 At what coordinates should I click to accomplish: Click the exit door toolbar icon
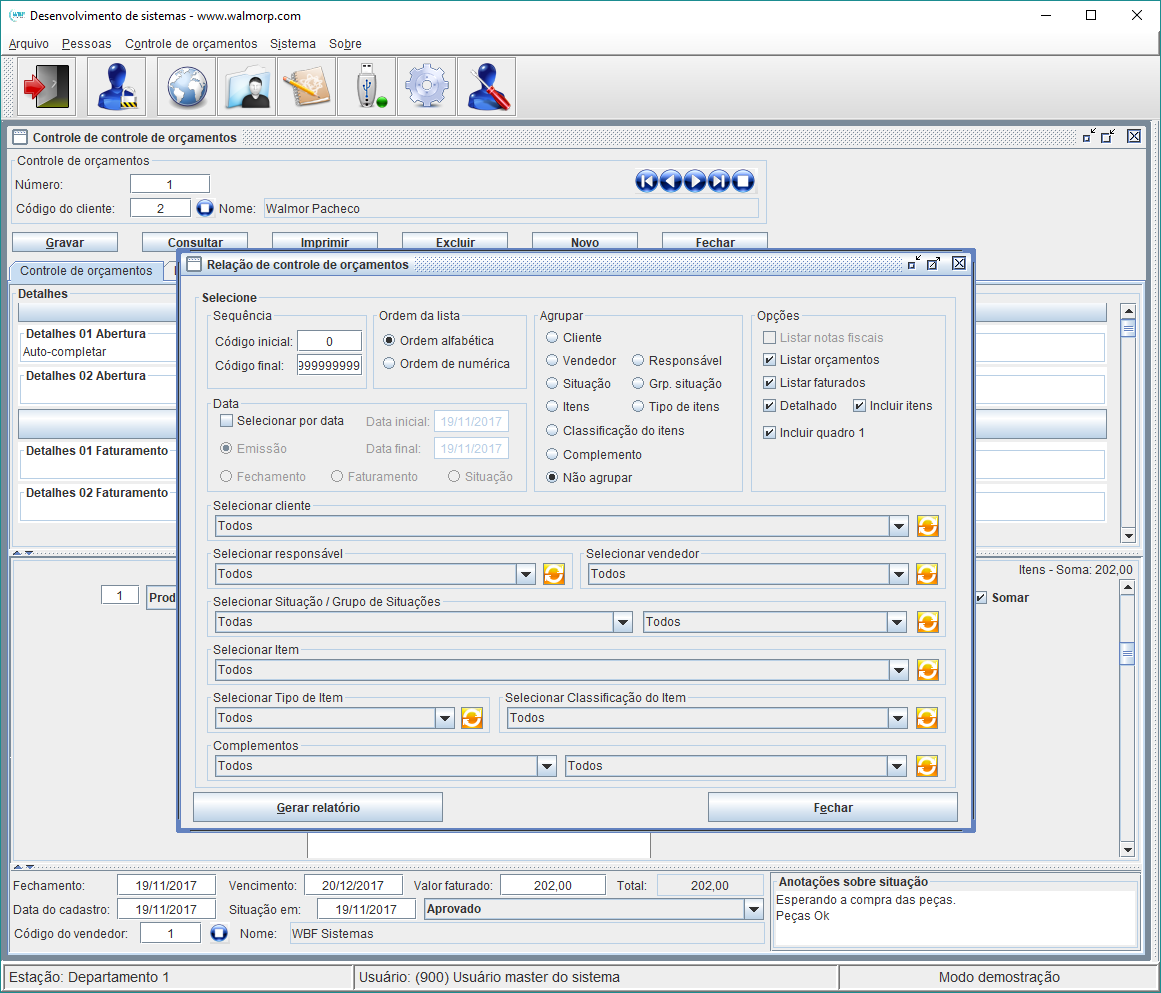point(46,87)
